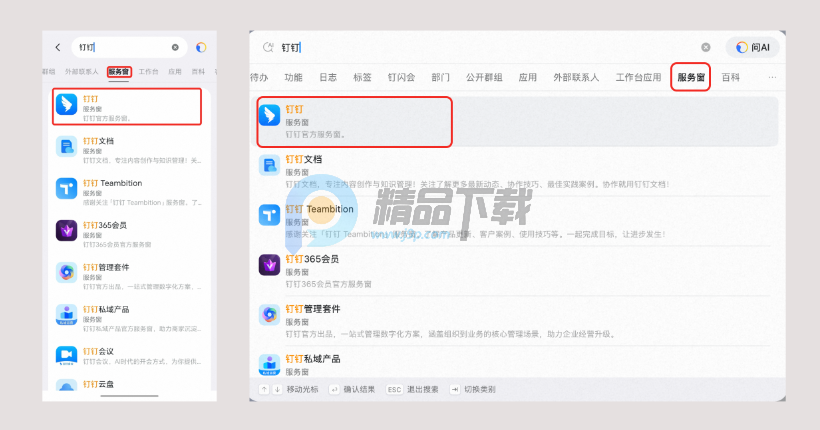820x430 pixels.
Task: Open the AI assistant icon in mobile panel
Action: point(201,48)
